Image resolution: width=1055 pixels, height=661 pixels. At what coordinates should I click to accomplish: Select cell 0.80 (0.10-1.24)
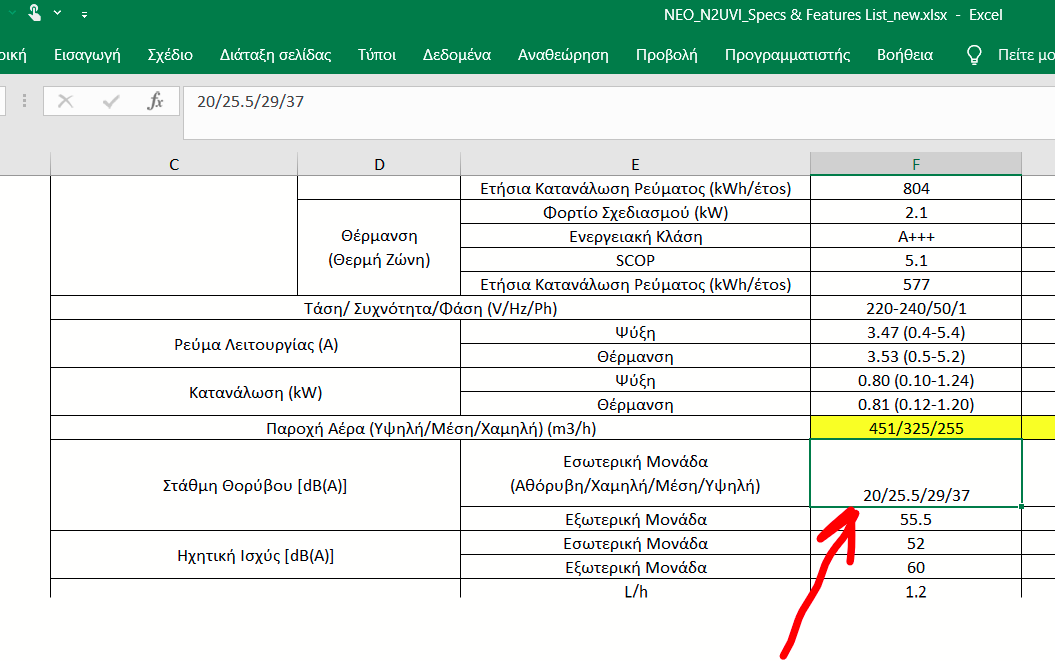point(916,380)
